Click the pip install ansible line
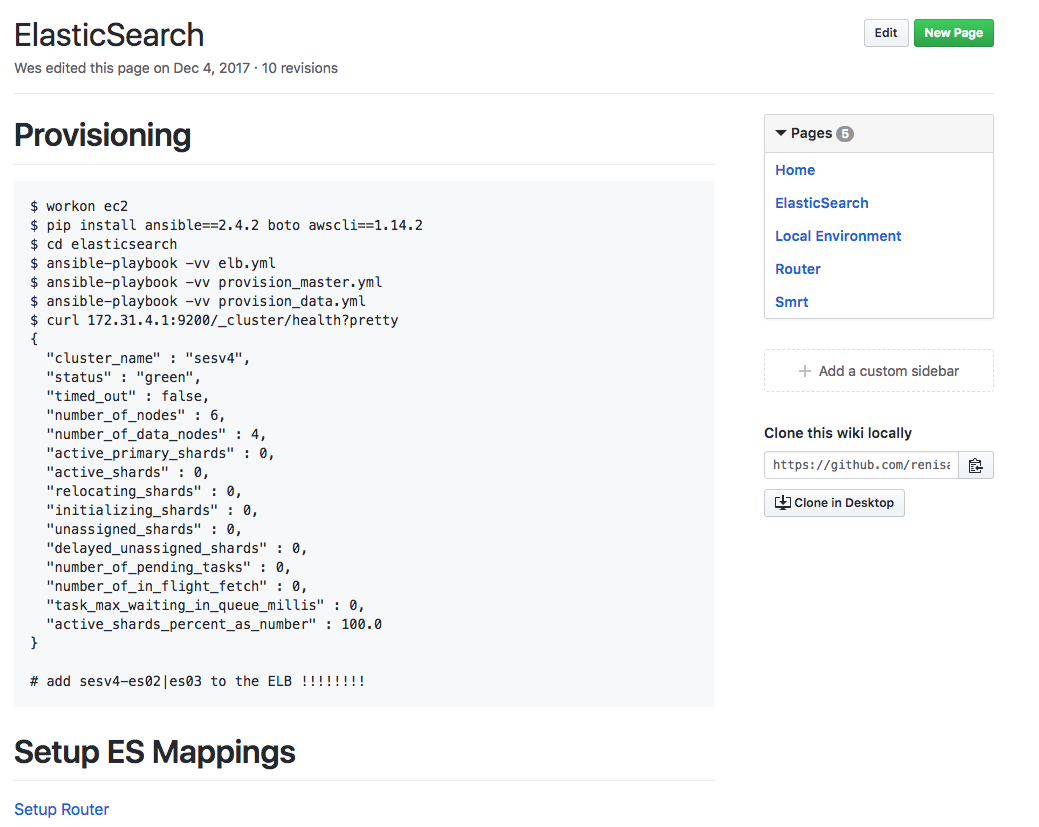Image resolution: width=1039 pixels, height=827 pixels. tap(226, 225)
